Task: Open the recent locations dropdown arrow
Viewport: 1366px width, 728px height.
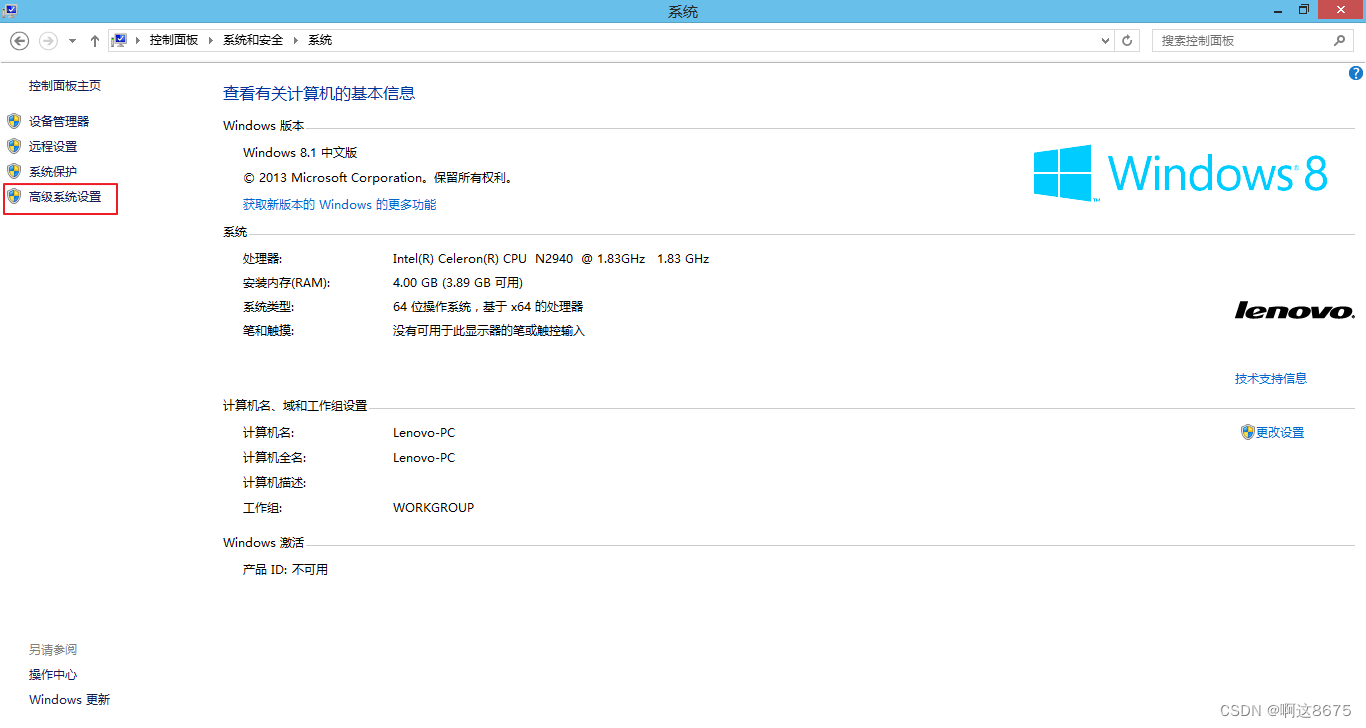Action: coord(72,41)
